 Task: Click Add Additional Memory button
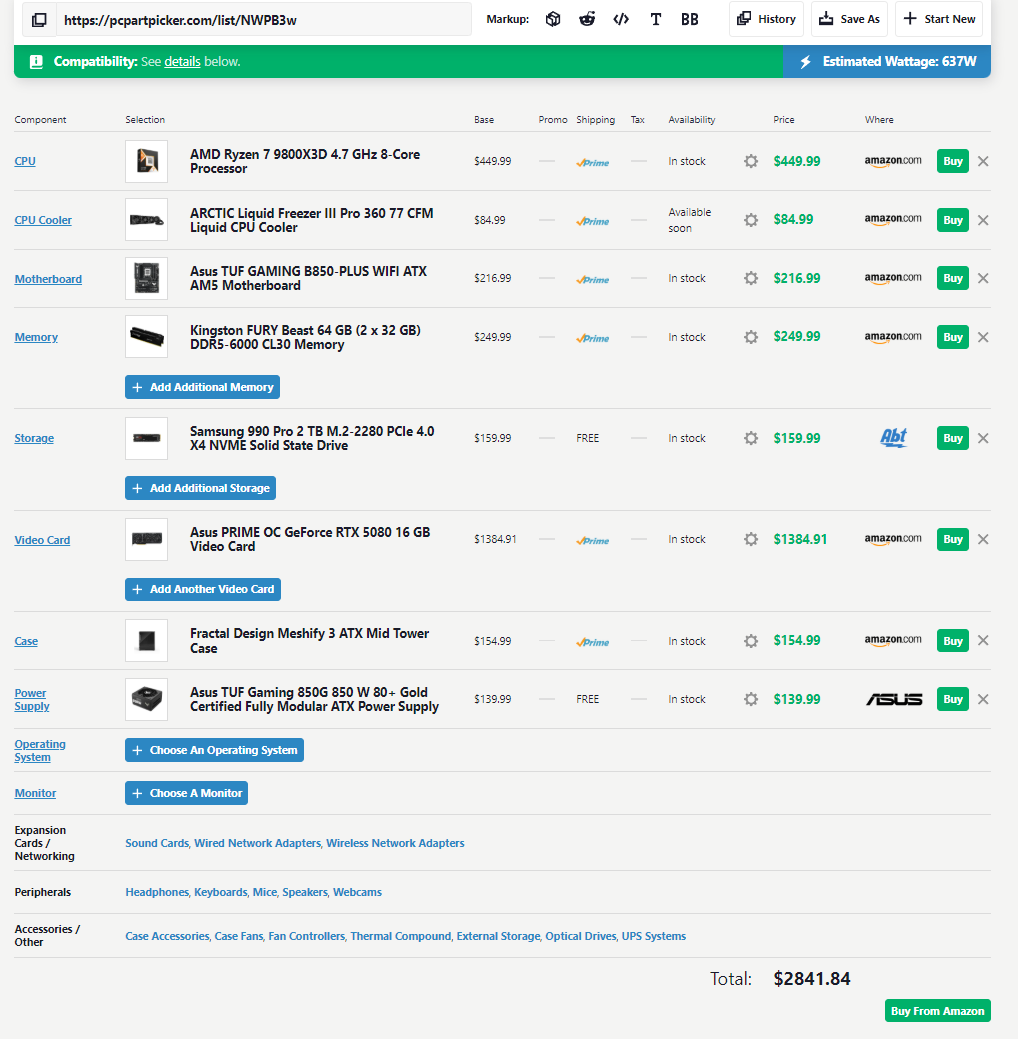[x=202, y=387]
